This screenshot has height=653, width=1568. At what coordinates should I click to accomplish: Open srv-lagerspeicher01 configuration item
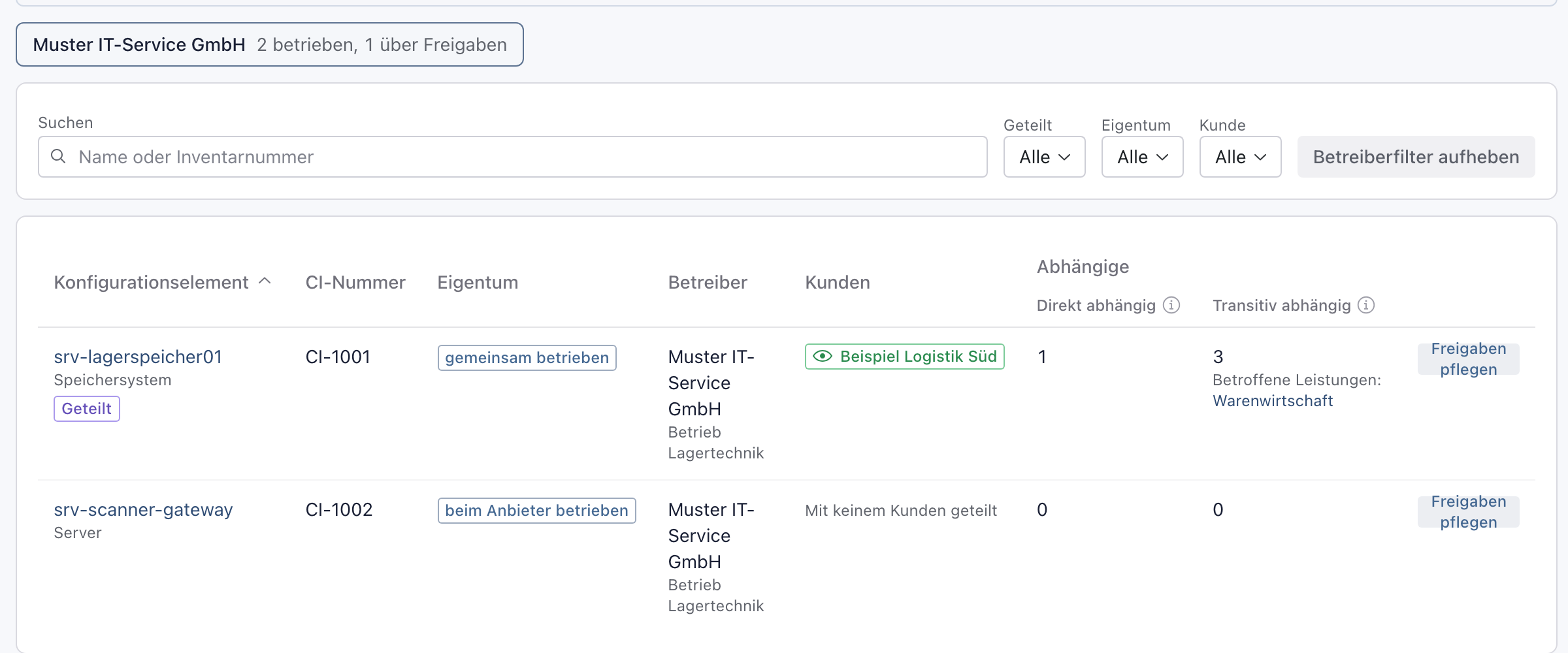[x=138, y=357]
